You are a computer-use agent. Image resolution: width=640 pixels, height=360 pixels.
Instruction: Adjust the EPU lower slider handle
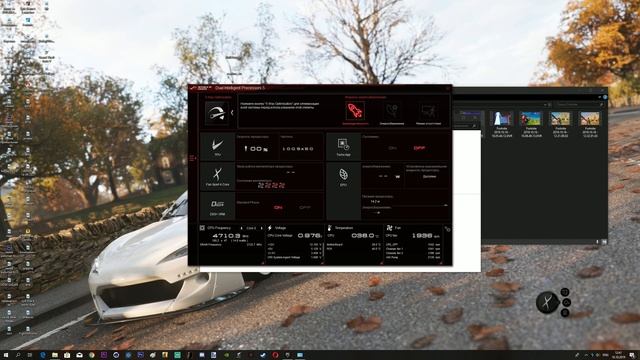coord(378,212)
